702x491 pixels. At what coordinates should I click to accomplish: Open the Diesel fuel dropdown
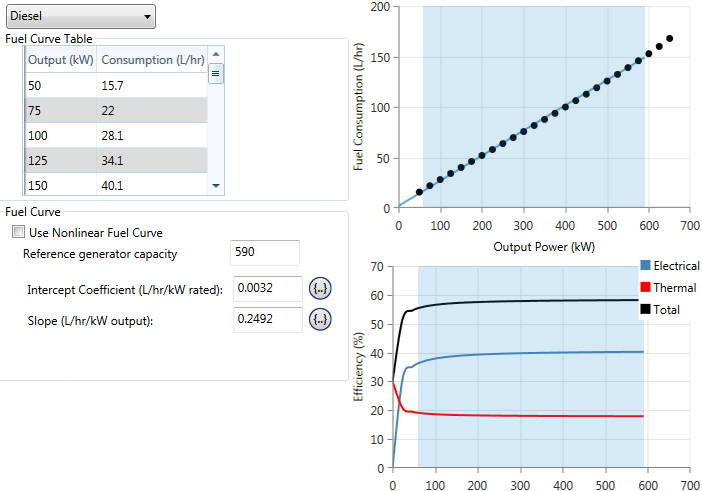pos(79,16)
